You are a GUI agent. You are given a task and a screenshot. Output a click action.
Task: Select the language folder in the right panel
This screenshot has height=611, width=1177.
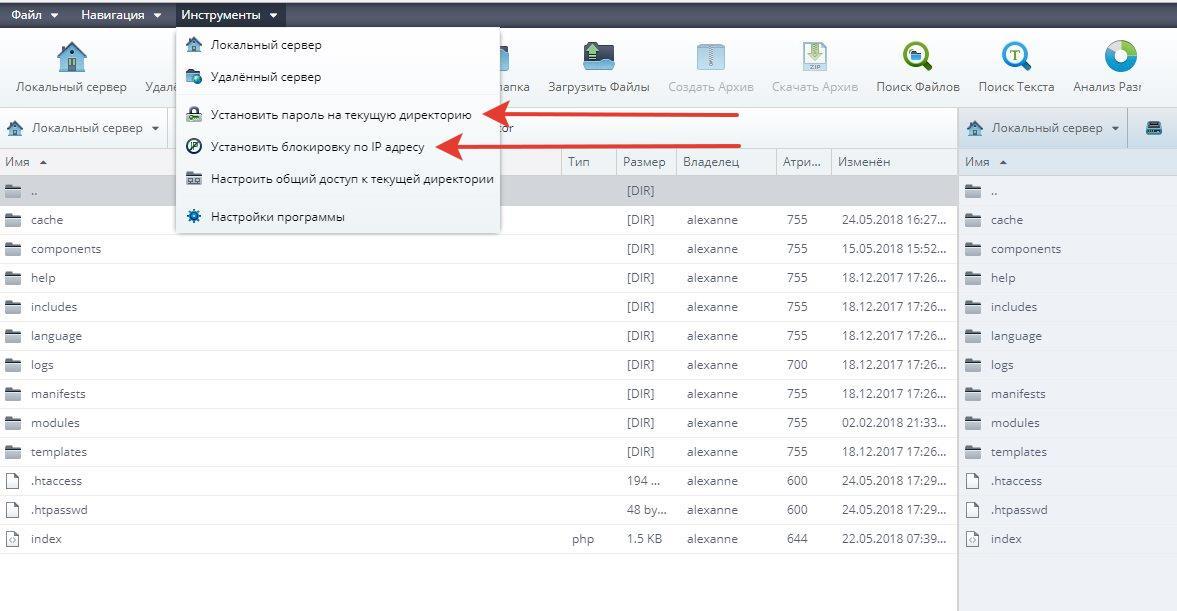pyautogui.click(x=1068, y=336)
